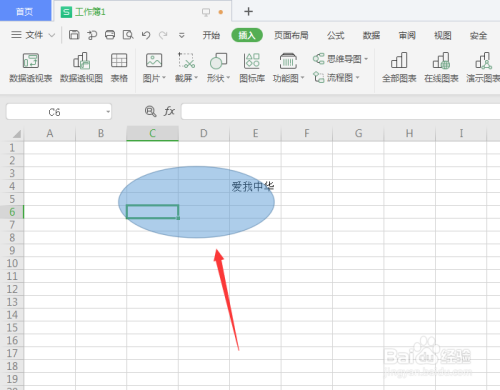The height and width of the screenshot is (390, 500).
Task: Click the export to PDF icon
Action: 92,35
